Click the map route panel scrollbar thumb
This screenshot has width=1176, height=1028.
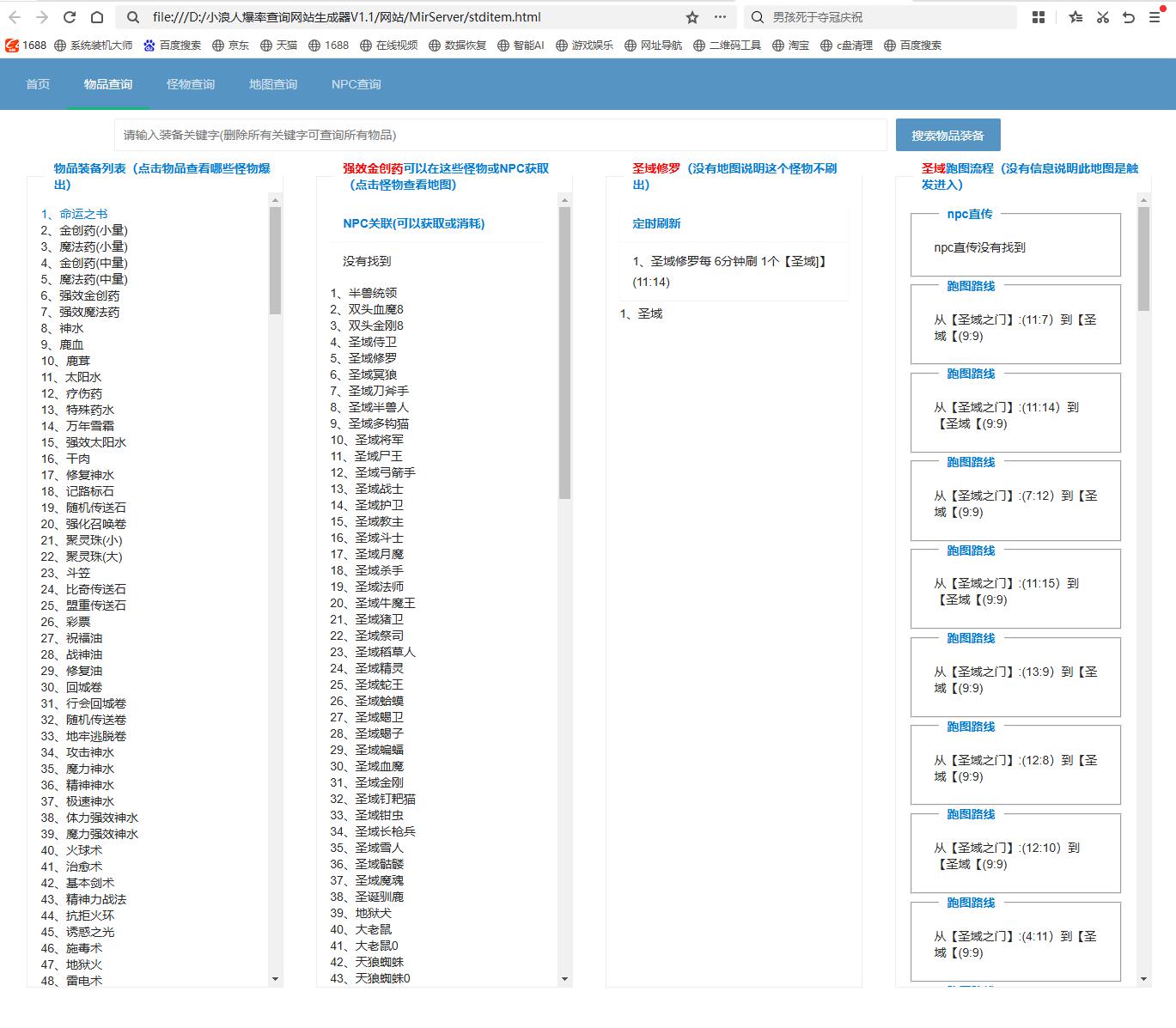1143,259
